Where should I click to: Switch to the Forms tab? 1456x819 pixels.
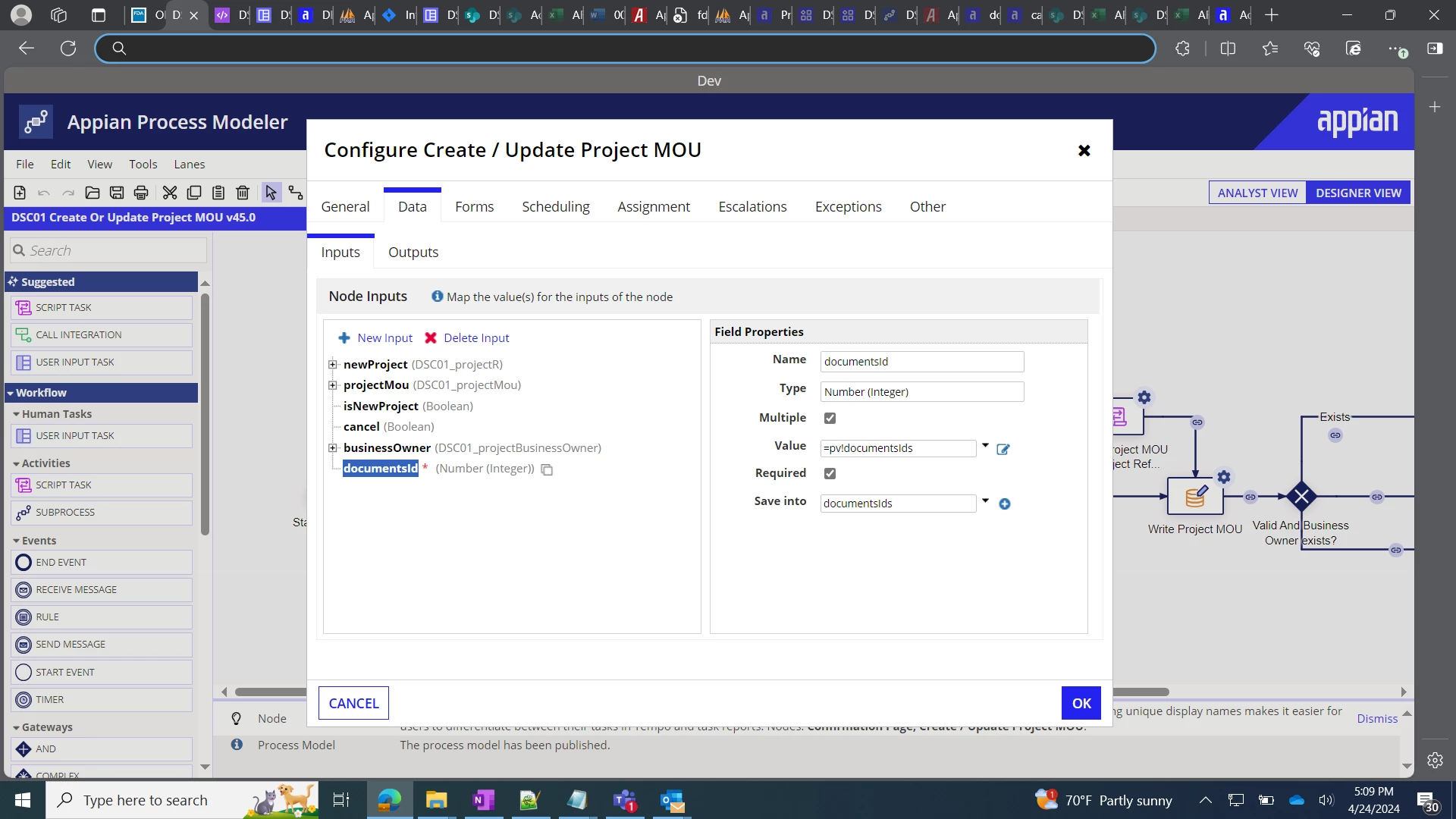[474, 206]
